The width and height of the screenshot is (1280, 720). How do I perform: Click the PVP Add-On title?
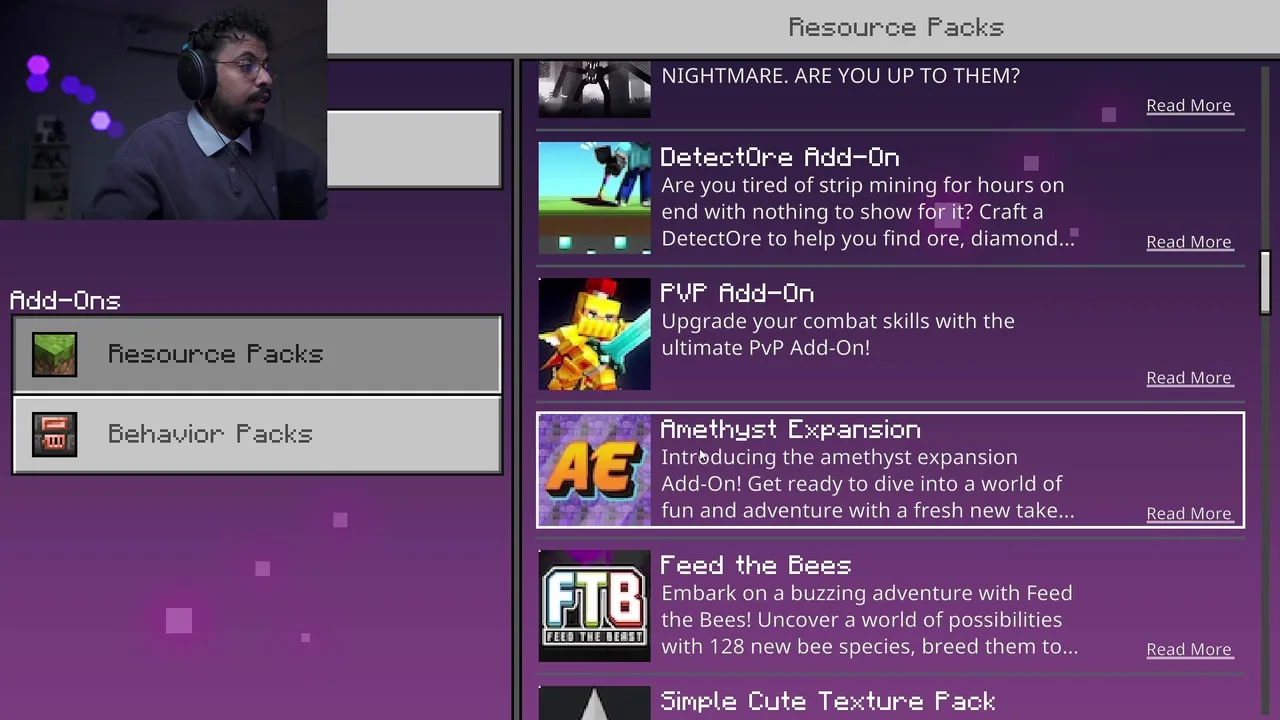pos(737,294)
